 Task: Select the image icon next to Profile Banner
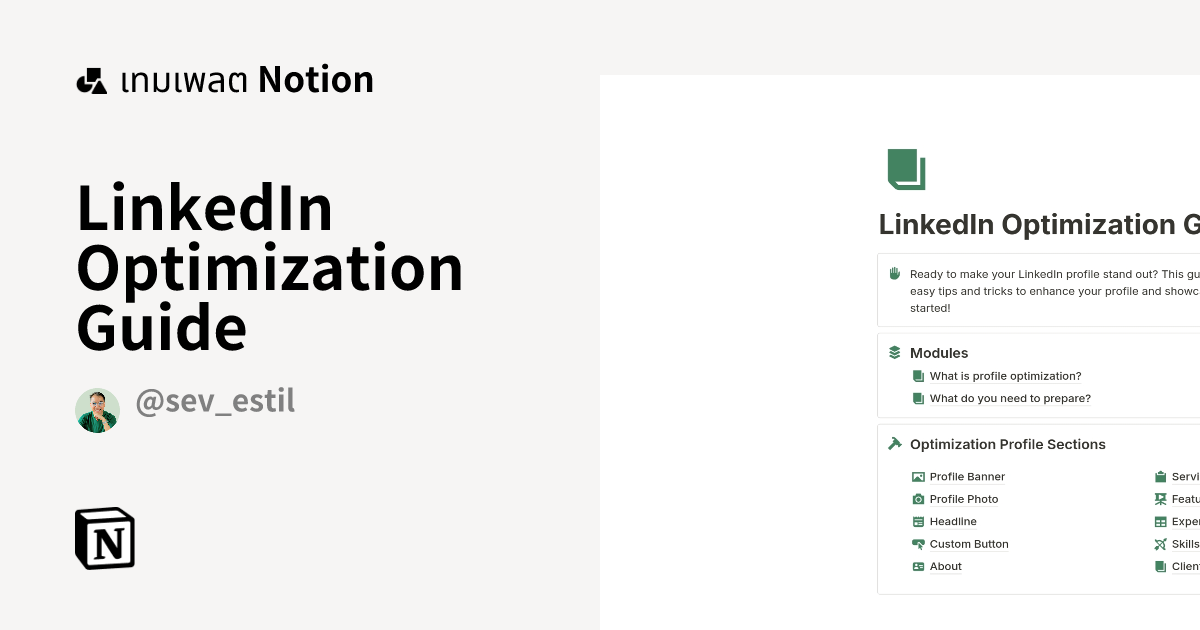click(x=918, y=476)
